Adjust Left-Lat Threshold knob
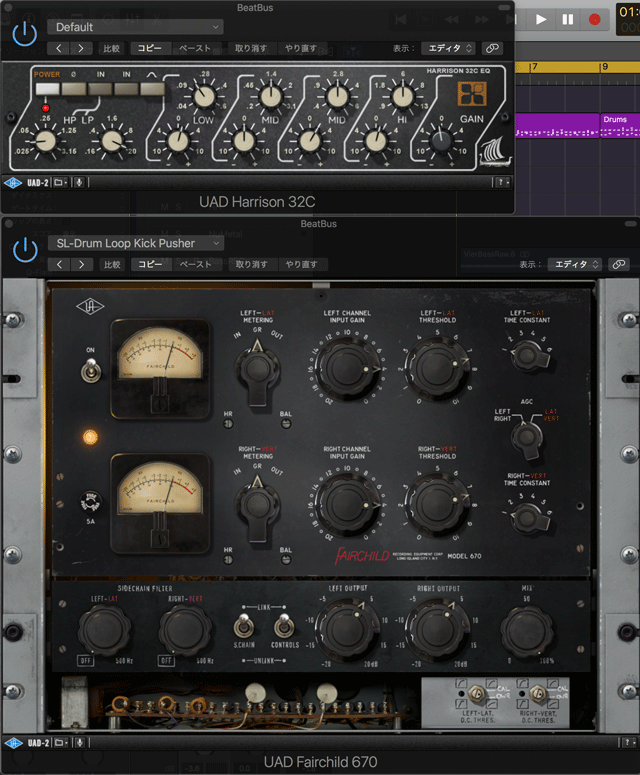The width and height of the screenshot is (640, 775). tap(437, 368)
